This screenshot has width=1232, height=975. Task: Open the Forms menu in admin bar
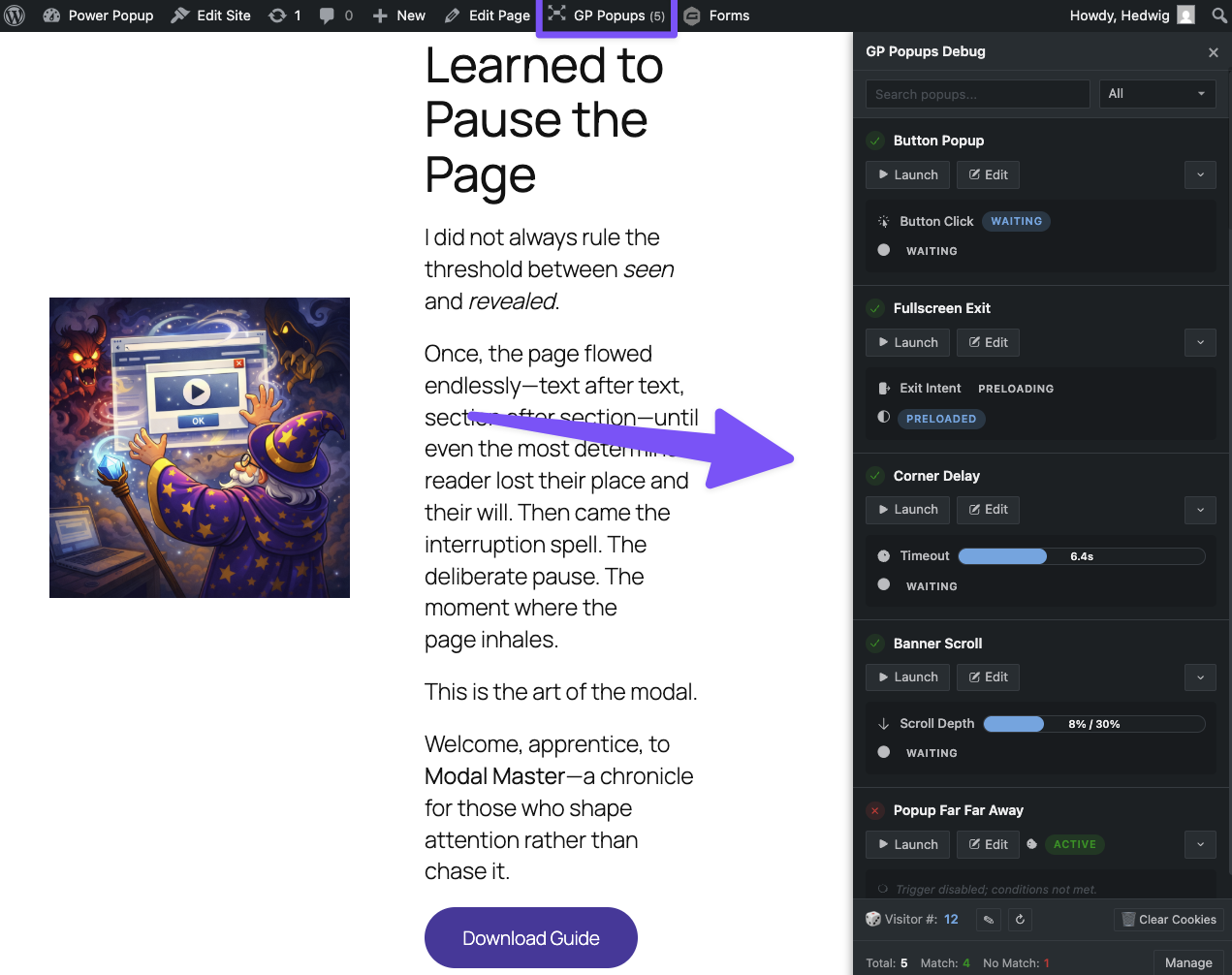tap(717, 16)
